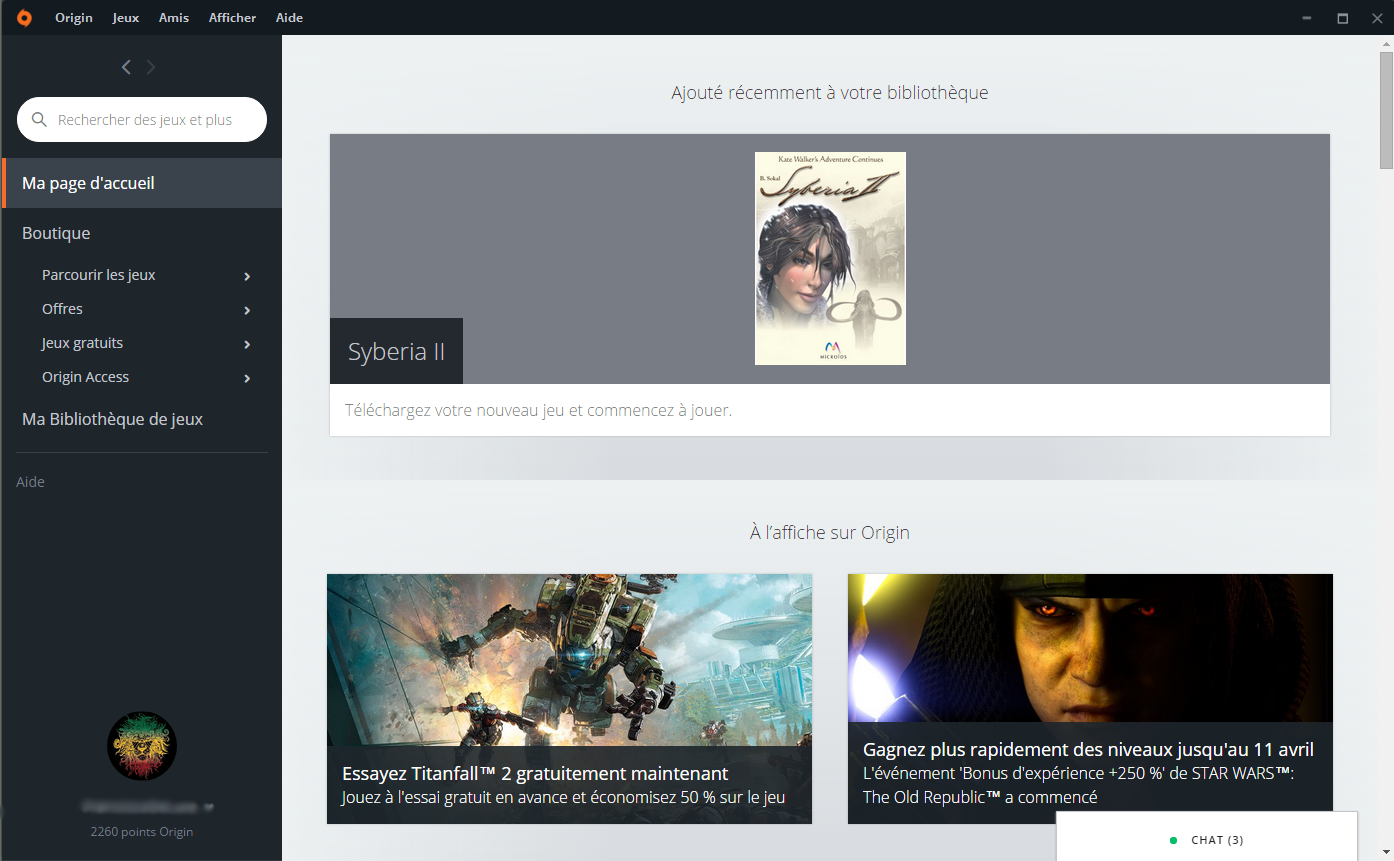The height and width of the screenshot is (861, 1394).
Task: Go forward with the right arrow
Action: pyautogui.click(x=151, y=67)
